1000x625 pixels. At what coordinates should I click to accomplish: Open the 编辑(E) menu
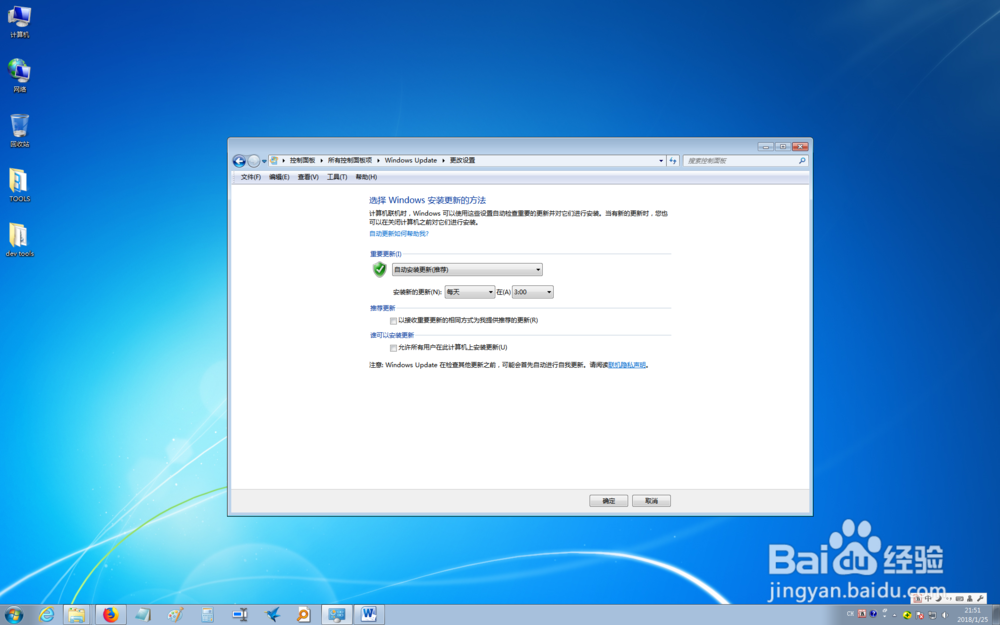[279, 177]
